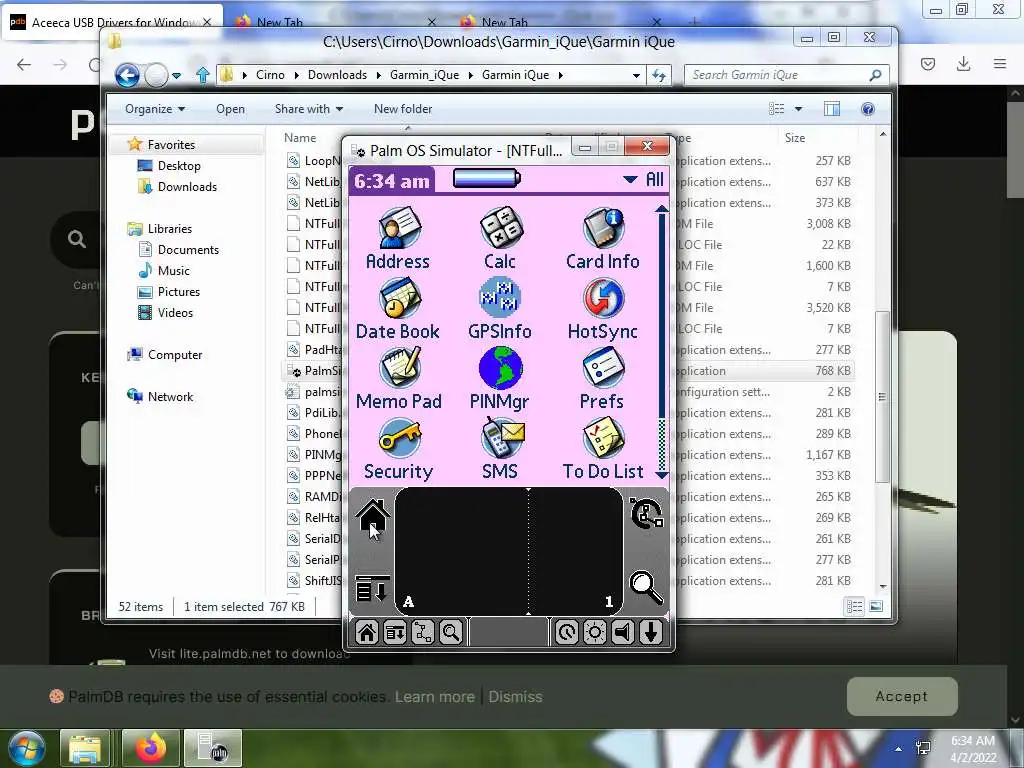Toggle the preview pane button
The height and width of the screenshot is (768, 1024).
point(832,109)
